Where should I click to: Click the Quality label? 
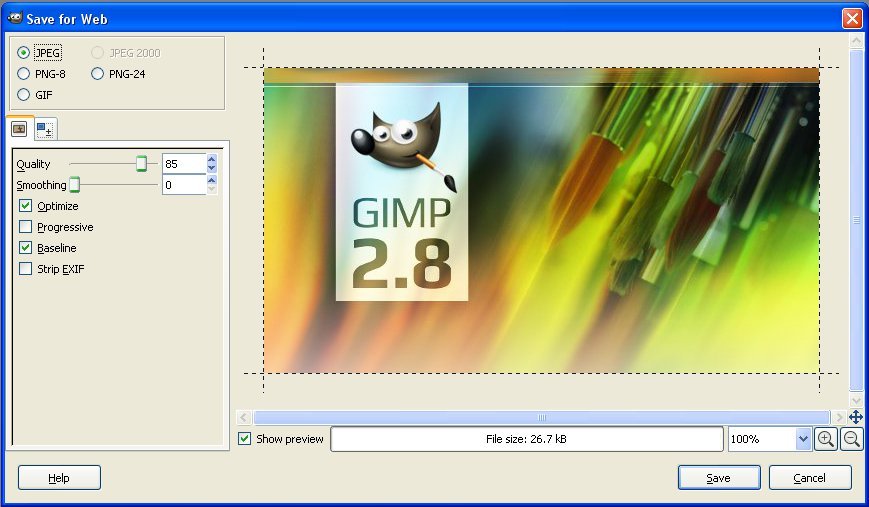tap(33, 164)
